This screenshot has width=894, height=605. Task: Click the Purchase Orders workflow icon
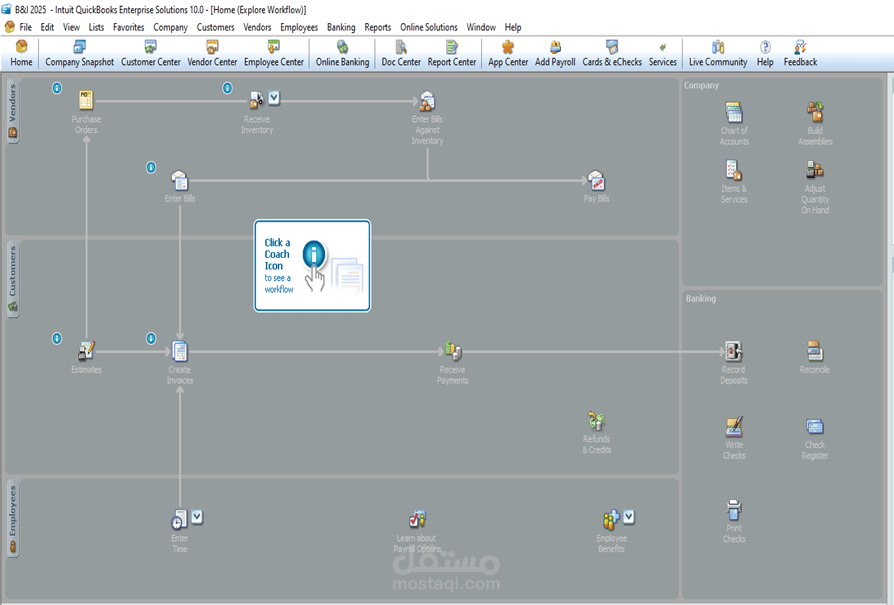[x=86, y=100]
